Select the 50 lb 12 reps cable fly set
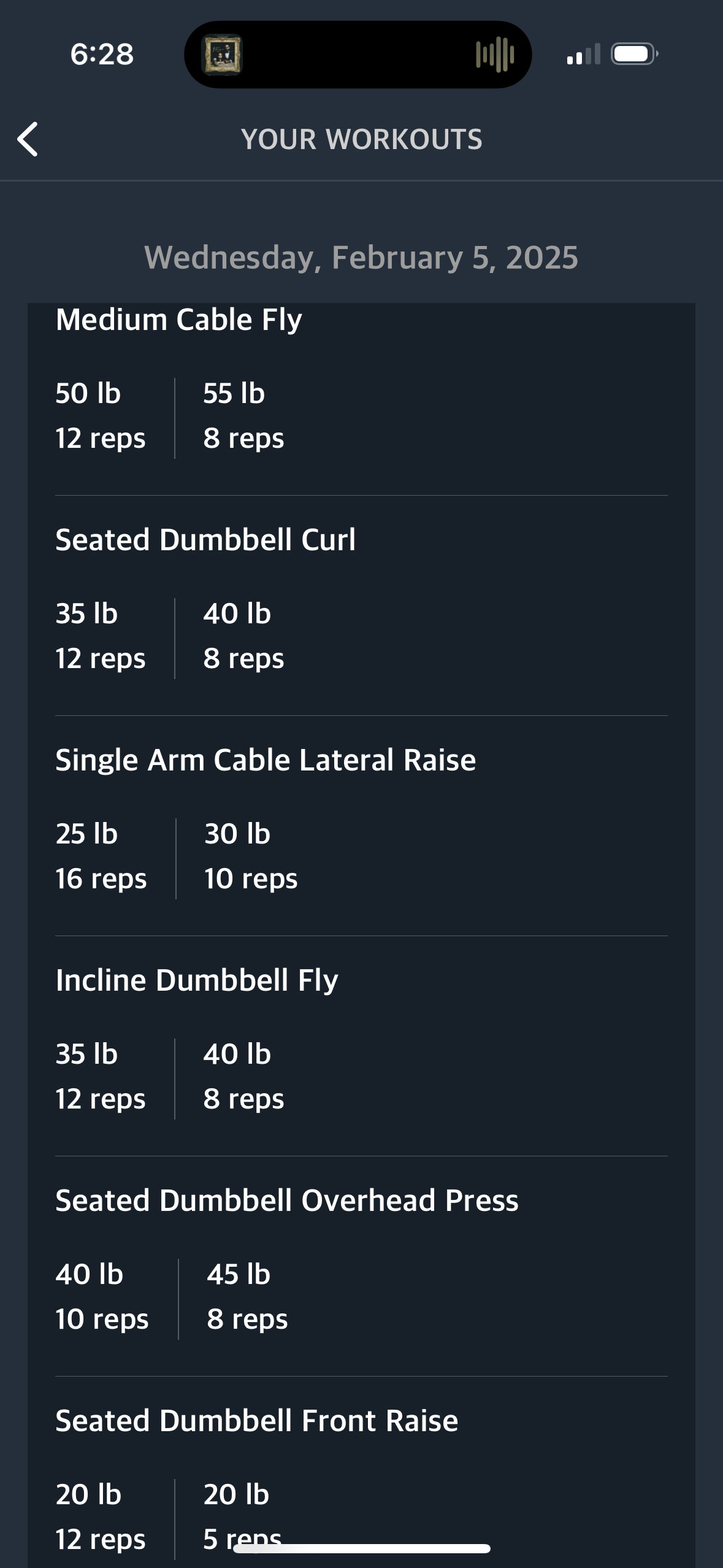The image size is (723, 1568). 101,416
